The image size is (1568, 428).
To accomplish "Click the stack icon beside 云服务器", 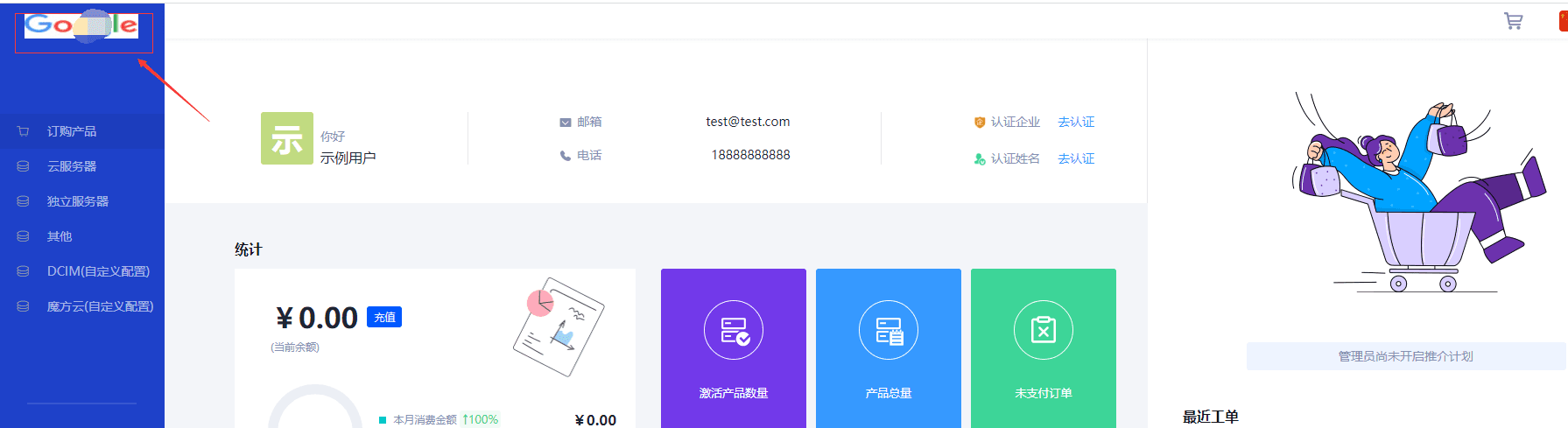I will click(24, 166).
